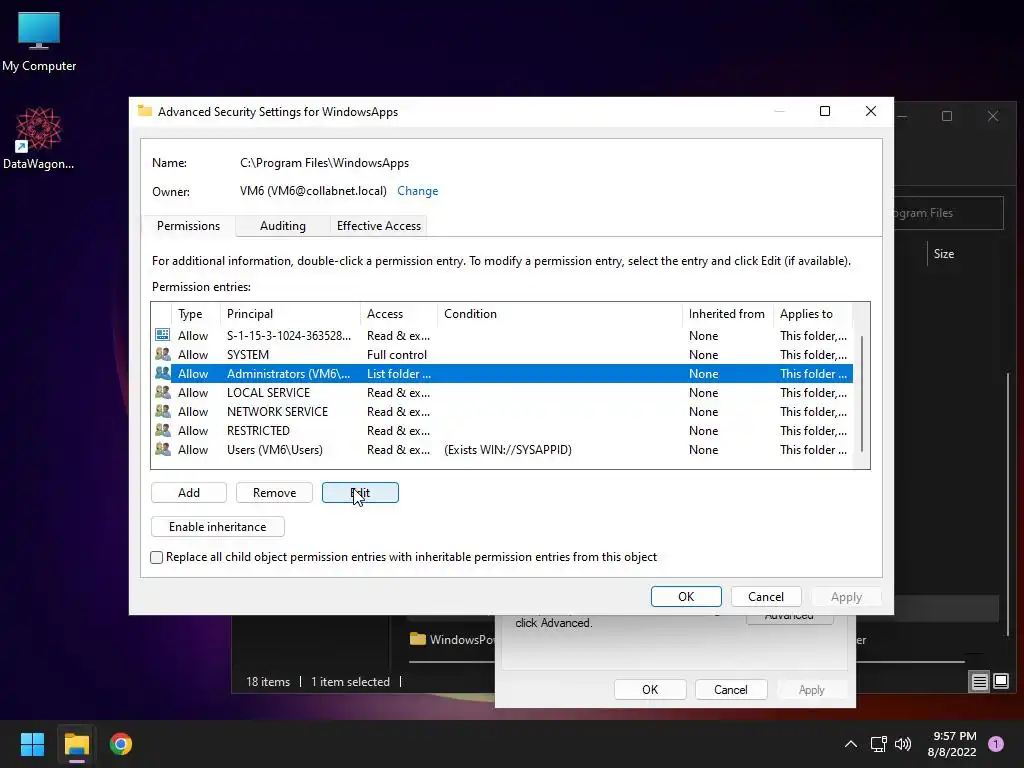This screenshot has height=768, width=1024.
Task: Toggle Replace all child object permission entries checkbox
Action: (156, 557)
